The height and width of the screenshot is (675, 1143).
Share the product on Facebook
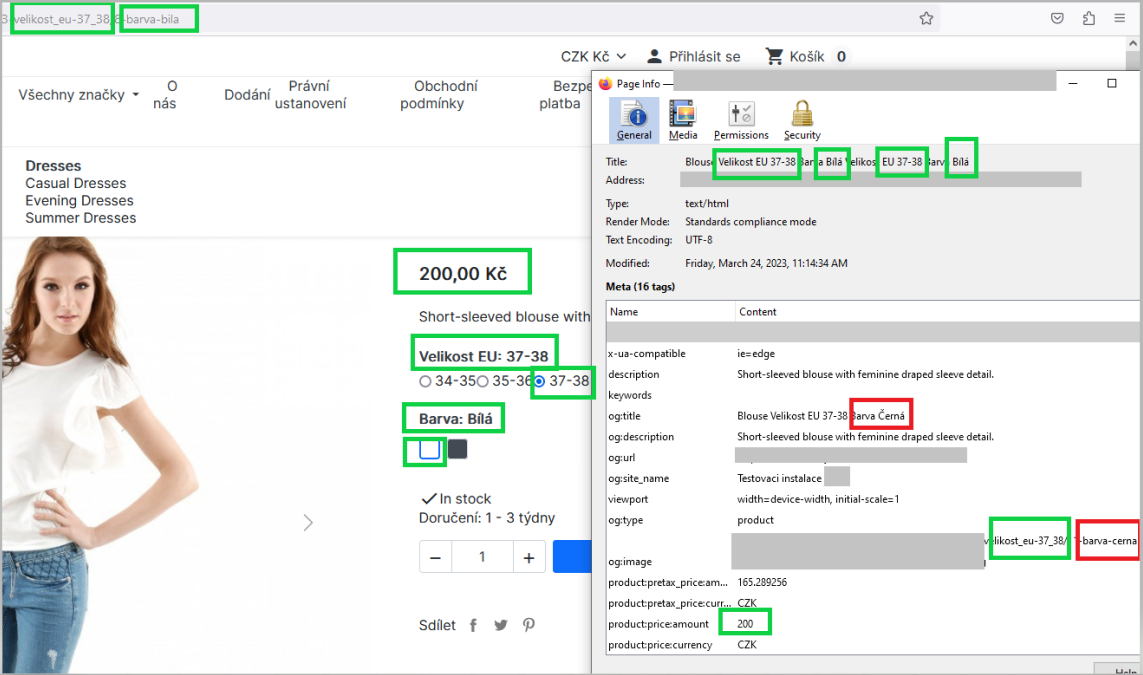click(x=473, y=624)
